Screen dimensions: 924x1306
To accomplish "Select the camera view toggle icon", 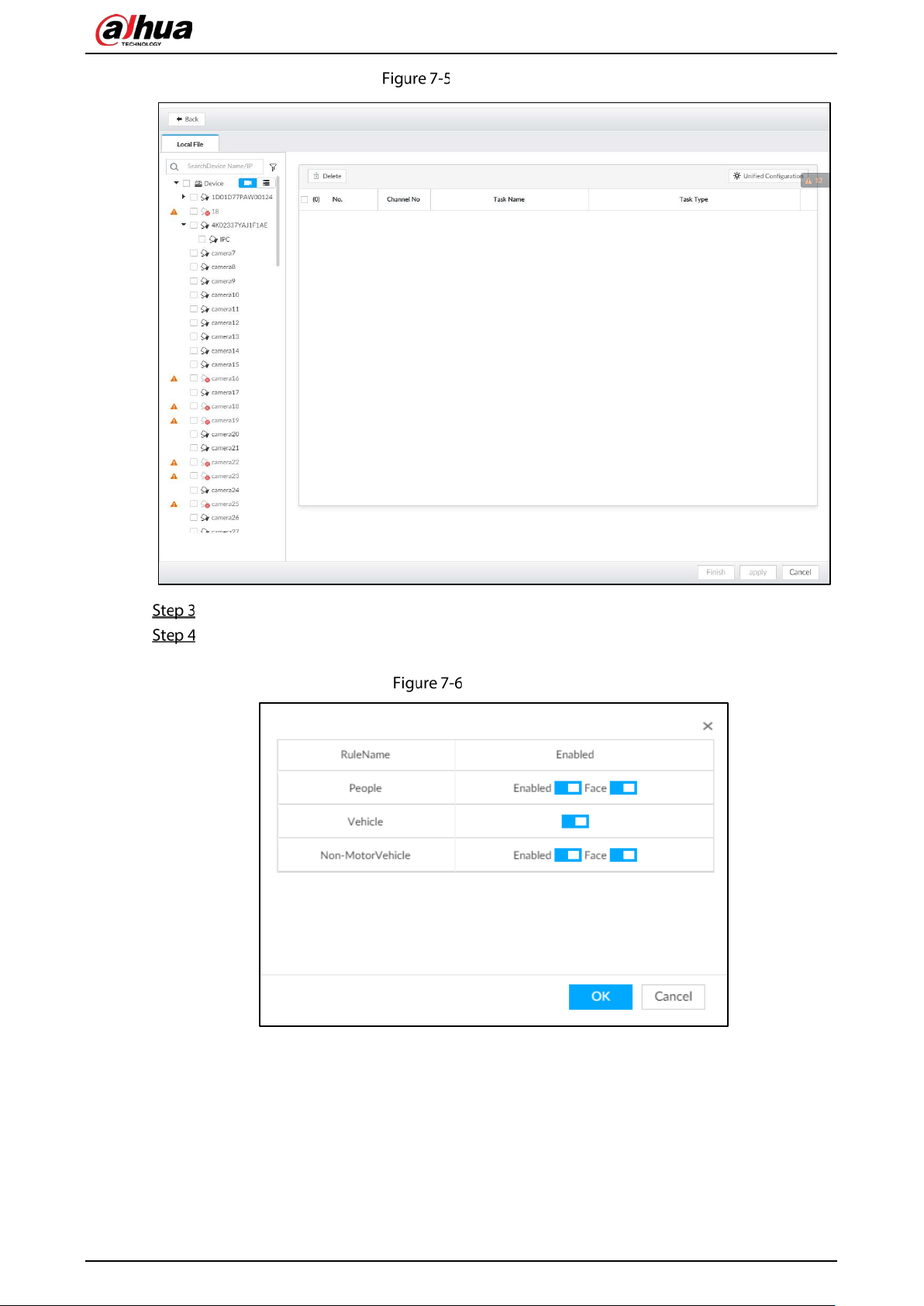I will click(247, 183).
